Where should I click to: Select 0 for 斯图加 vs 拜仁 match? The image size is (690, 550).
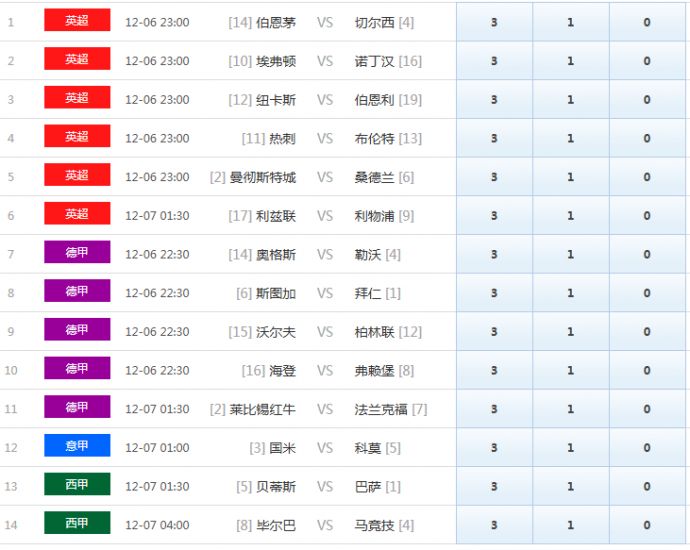coord(647,293)
